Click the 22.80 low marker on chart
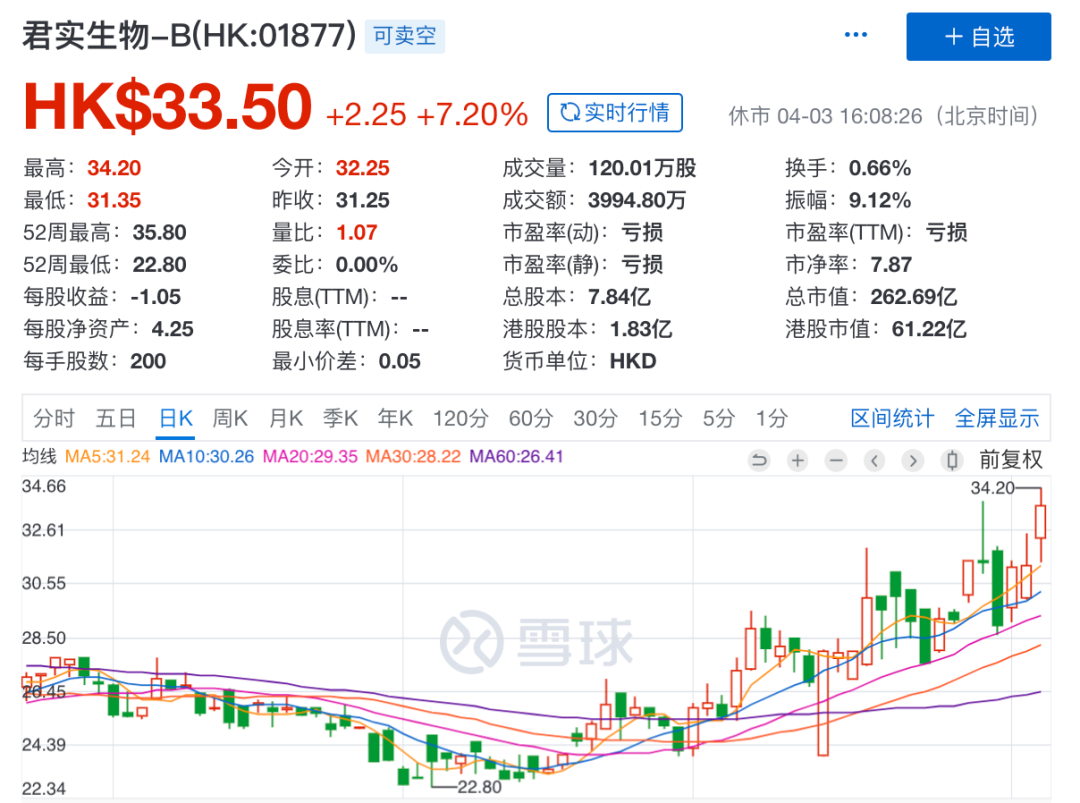Viewport: 1080px width, 803px height. 479,786
